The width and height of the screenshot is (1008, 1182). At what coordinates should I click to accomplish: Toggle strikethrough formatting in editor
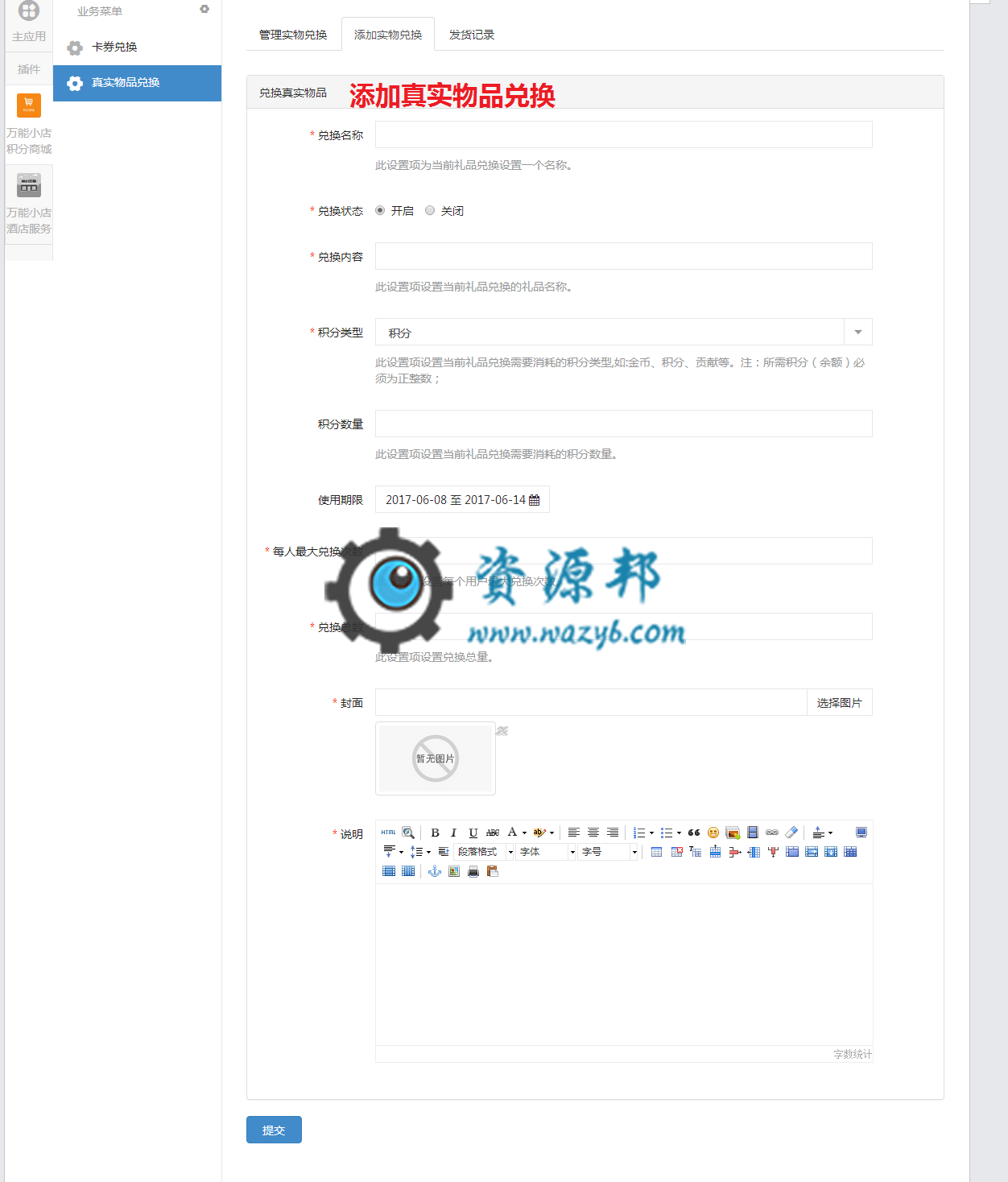(x=493, y=833)
